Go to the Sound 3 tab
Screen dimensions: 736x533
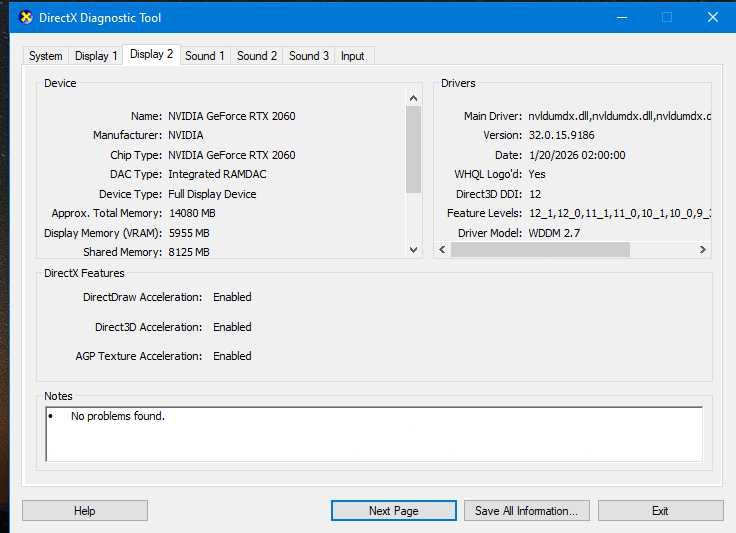(x=309, y=56)
